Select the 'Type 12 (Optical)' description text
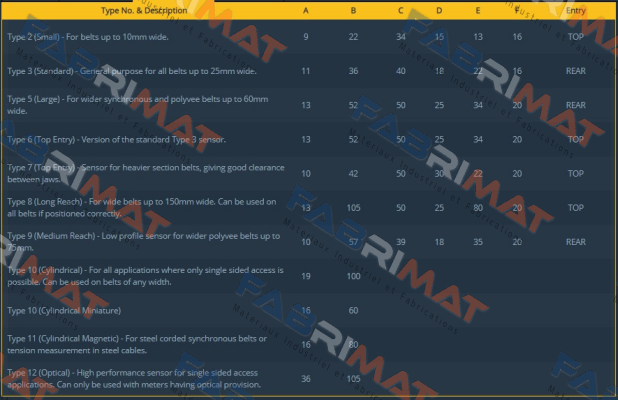The image size is (618, 400). (134, 378)
